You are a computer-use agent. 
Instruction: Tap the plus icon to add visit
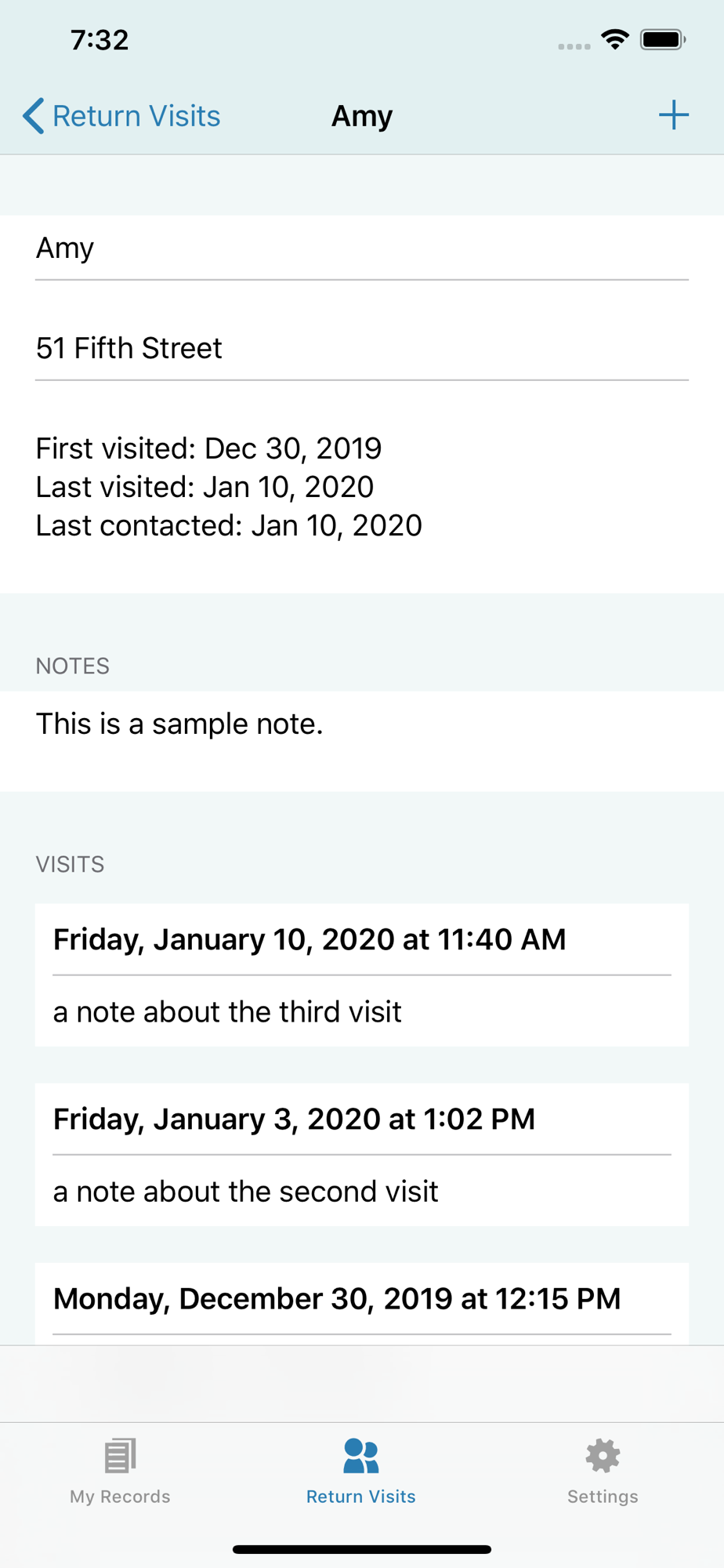tap(673, 115)
